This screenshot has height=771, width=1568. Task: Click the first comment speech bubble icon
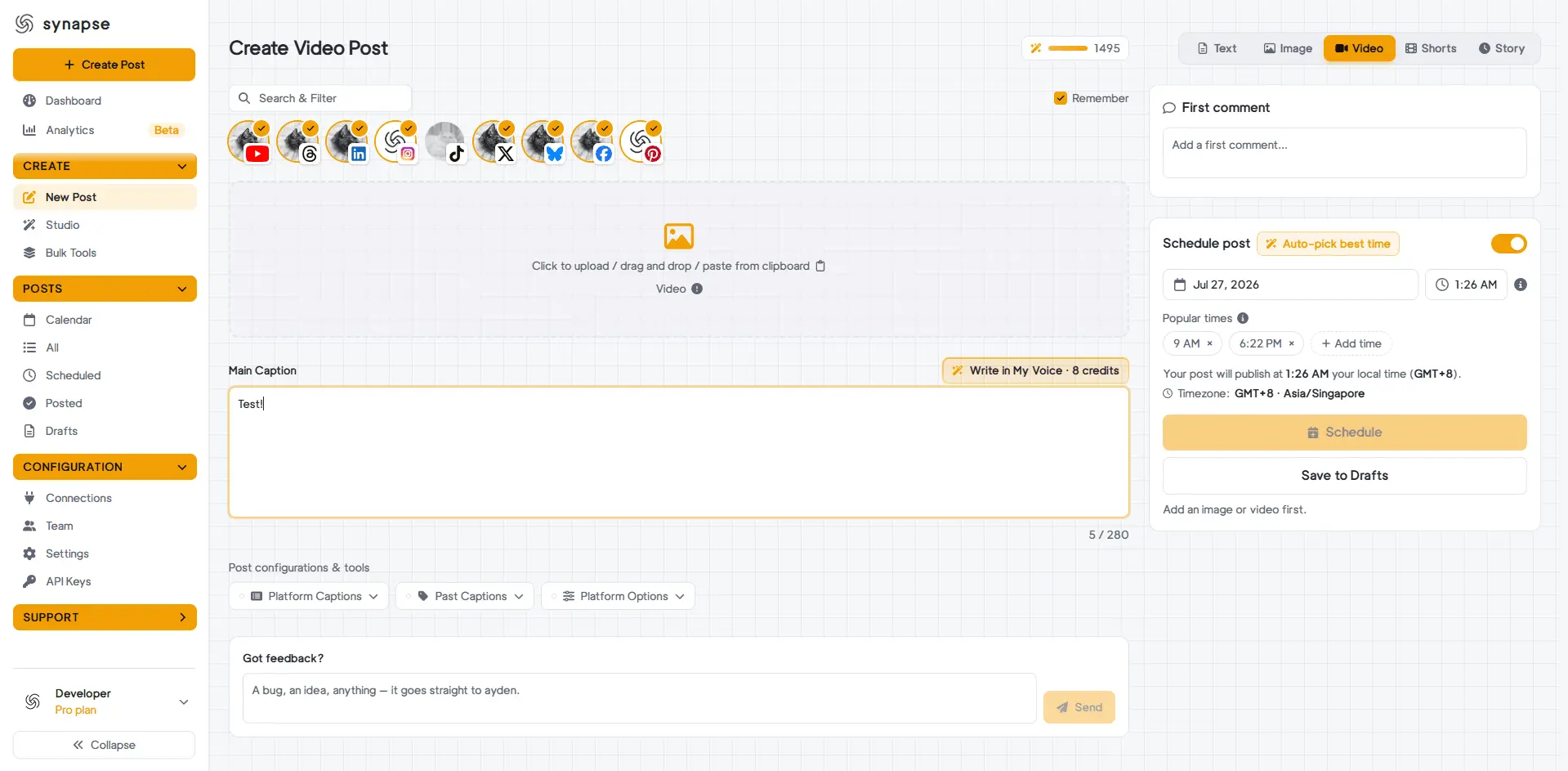pyautogui.click(x=1169, y=108)
